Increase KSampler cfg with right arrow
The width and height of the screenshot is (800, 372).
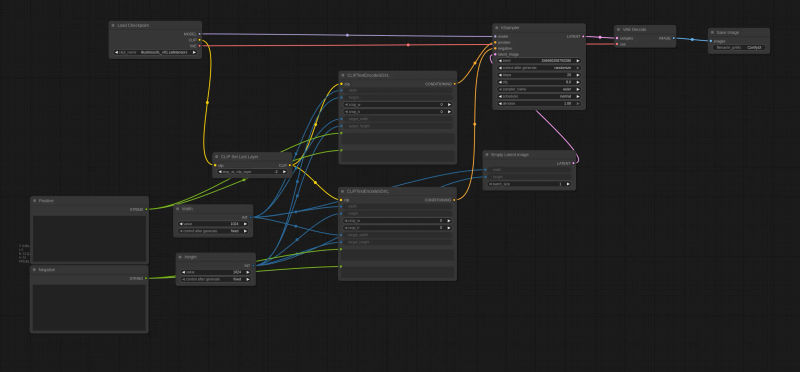pyautogui.click(x=578, y=82)
